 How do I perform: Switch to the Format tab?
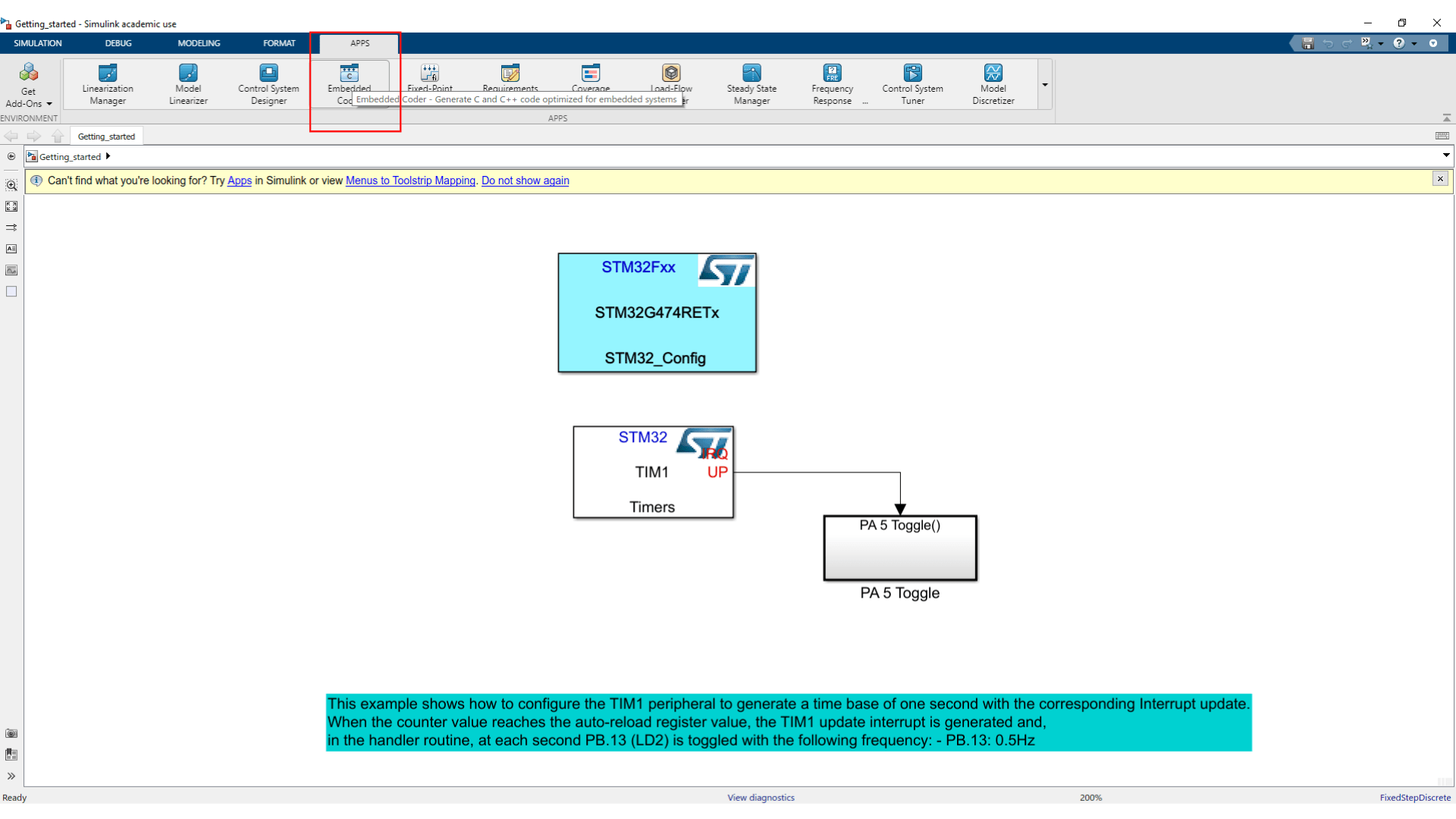[x=279, y=43]
